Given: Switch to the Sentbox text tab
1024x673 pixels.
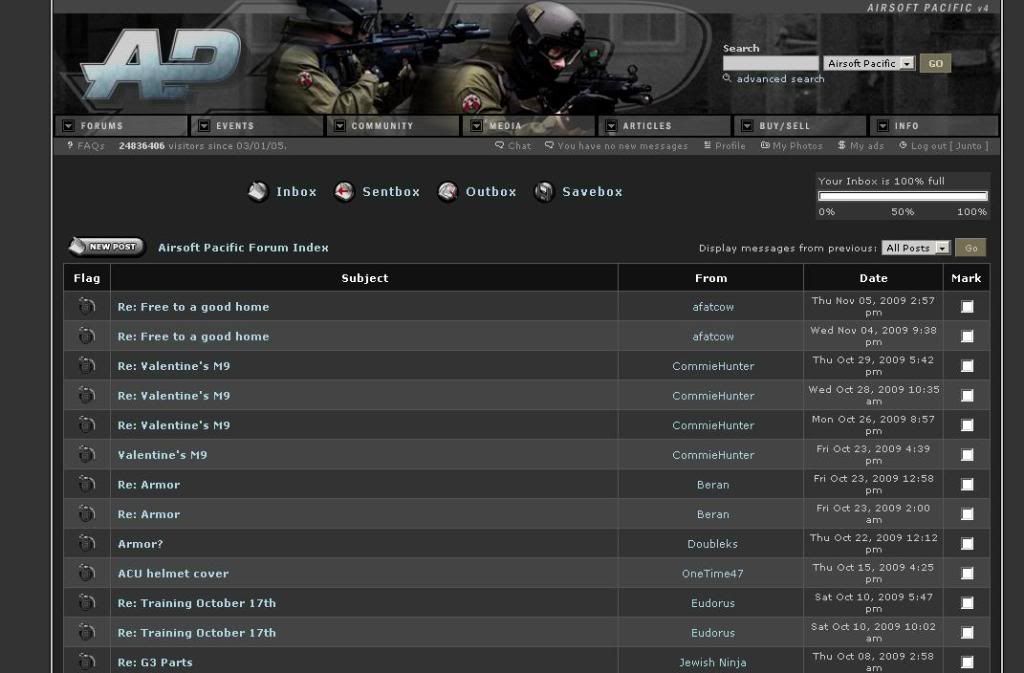Looking at the screenshot, I should coord(391,191).
